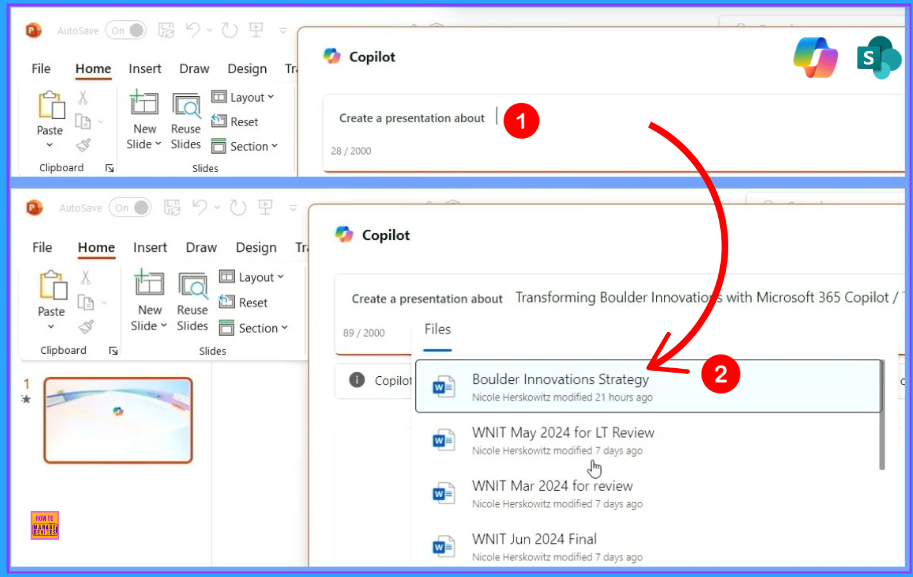
Task: Select Design tab in the top window
Action: 247,69
